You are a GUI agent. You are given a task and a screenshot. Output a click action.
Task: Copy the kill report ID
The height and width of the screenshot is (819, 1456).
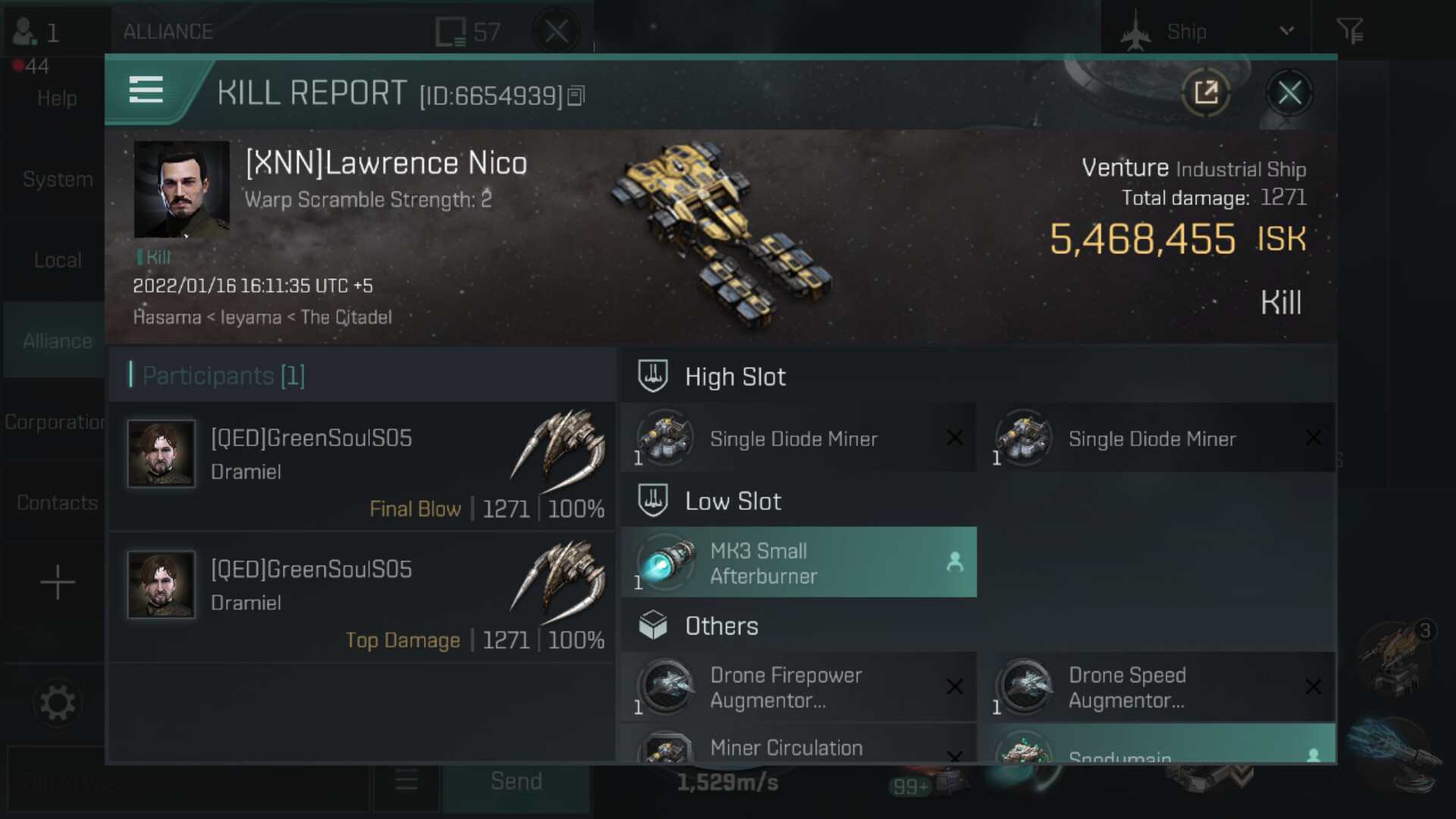click(576, 96)
